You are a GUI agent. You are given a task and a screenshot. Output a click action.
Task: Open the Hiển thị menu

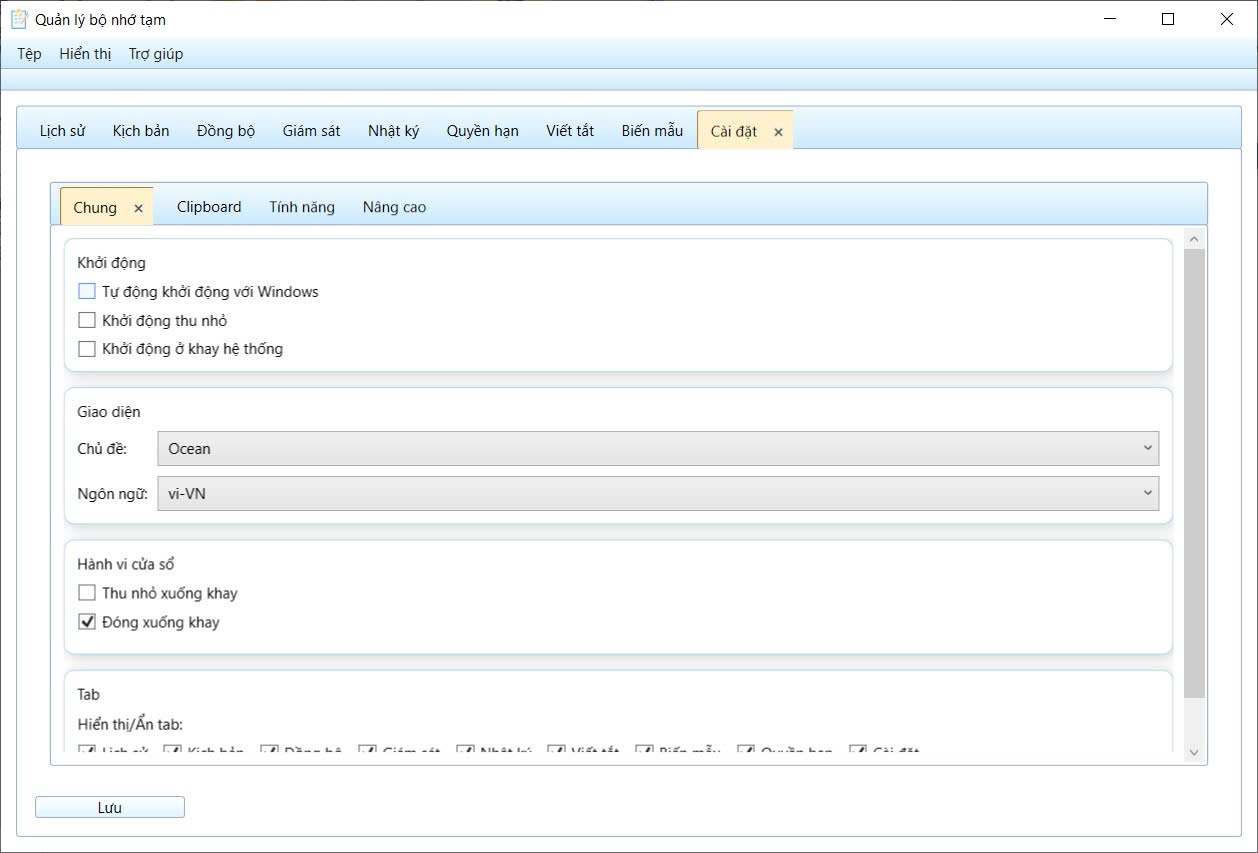(x=85, y=54)
